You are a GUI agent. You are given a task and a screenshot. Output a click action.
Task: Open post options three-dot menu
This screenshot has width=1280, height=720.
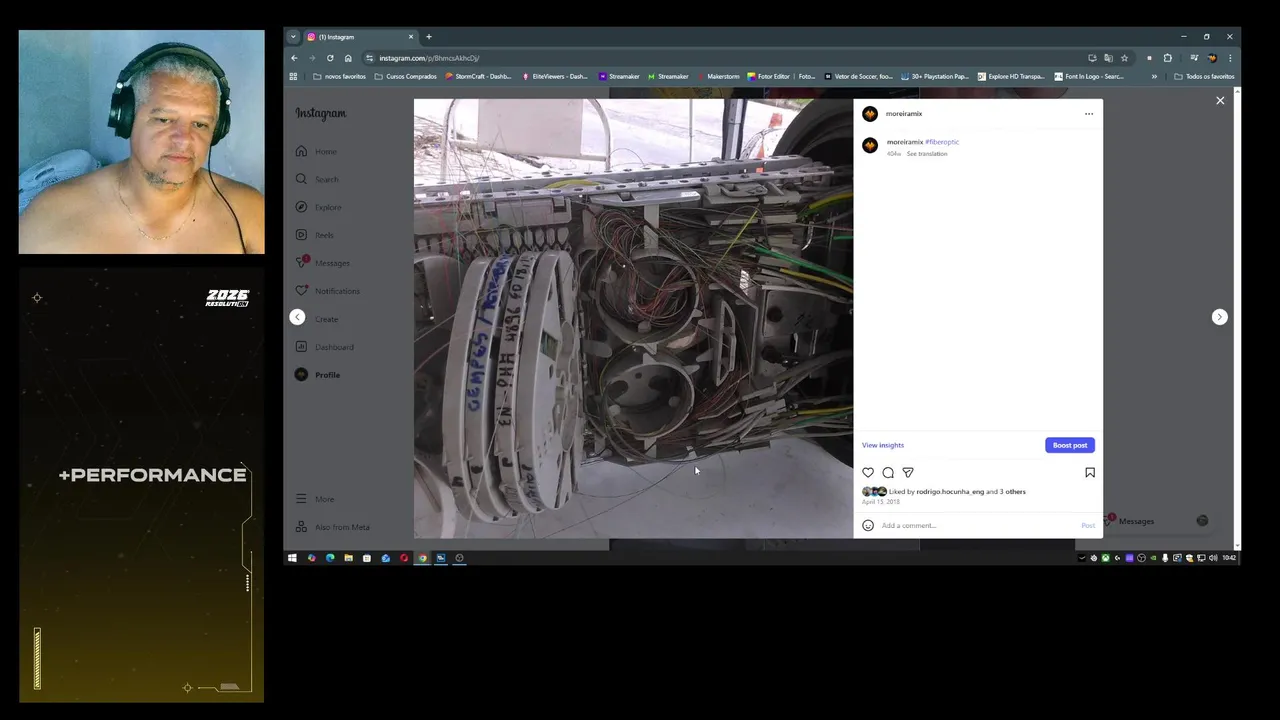(x=1089, y=114)
